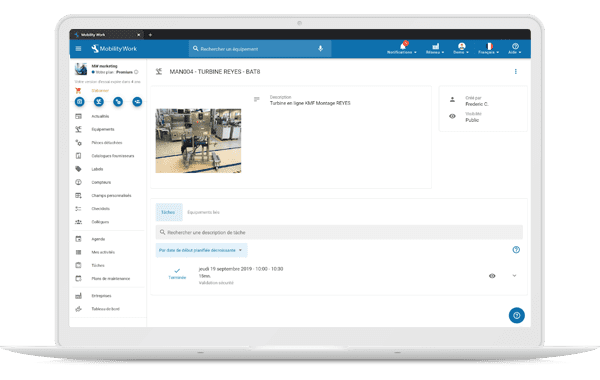Click the equipment search field in header
The width and height of the screenshot is (600, 380).
click(260, 49)
